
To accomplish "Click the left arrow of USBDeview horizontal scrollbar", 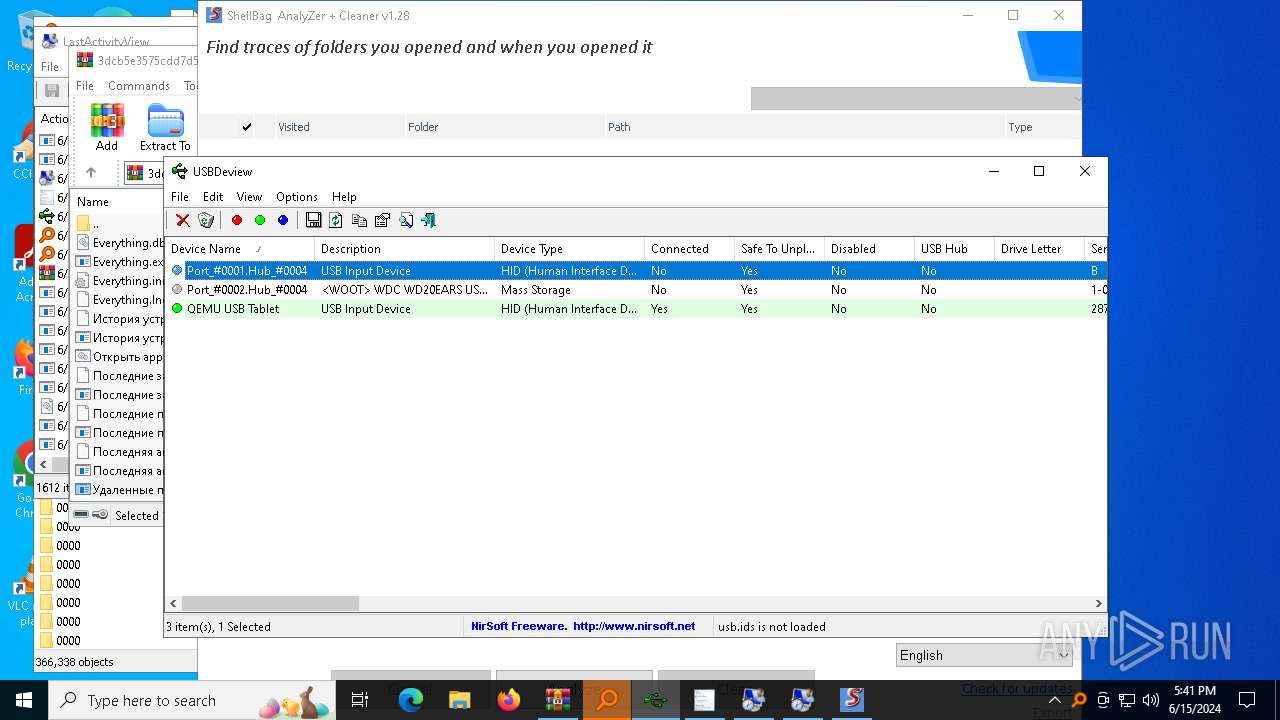I will click(x=174, y=604).
